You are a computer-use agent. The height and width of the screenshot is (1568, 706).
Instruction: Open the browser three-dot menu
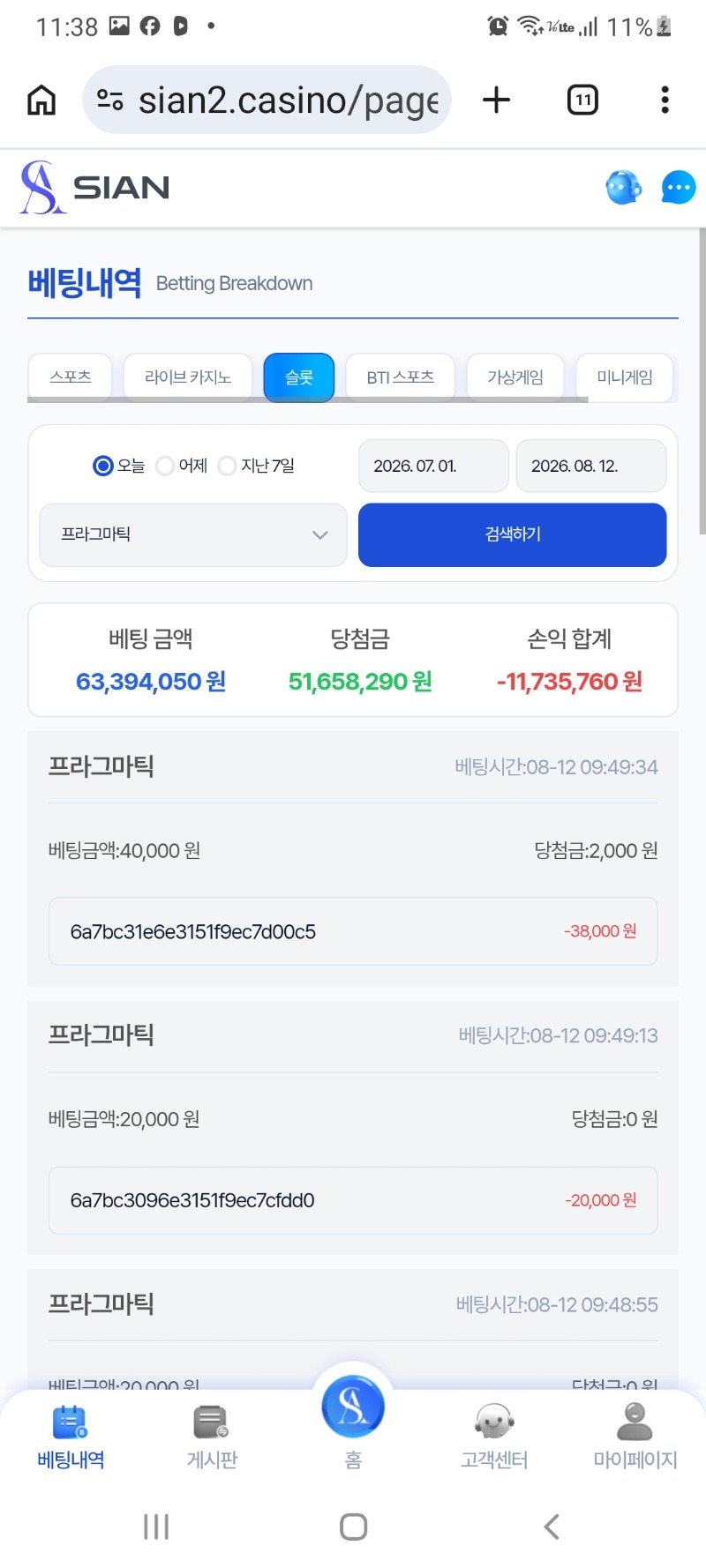(x=665, y=100)
